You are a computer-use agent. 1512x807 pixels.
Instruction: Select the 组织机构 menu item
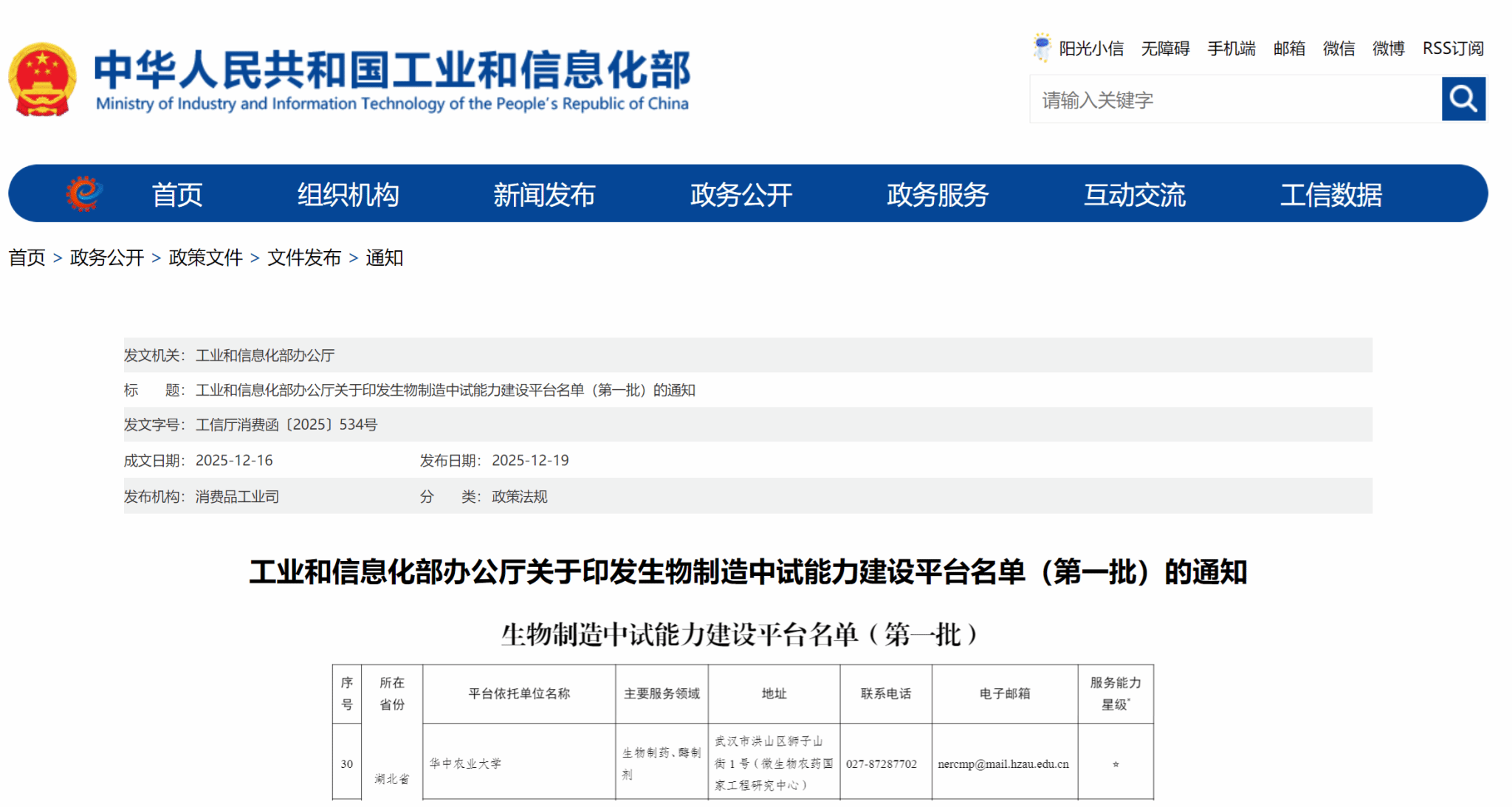pos(348,194)
